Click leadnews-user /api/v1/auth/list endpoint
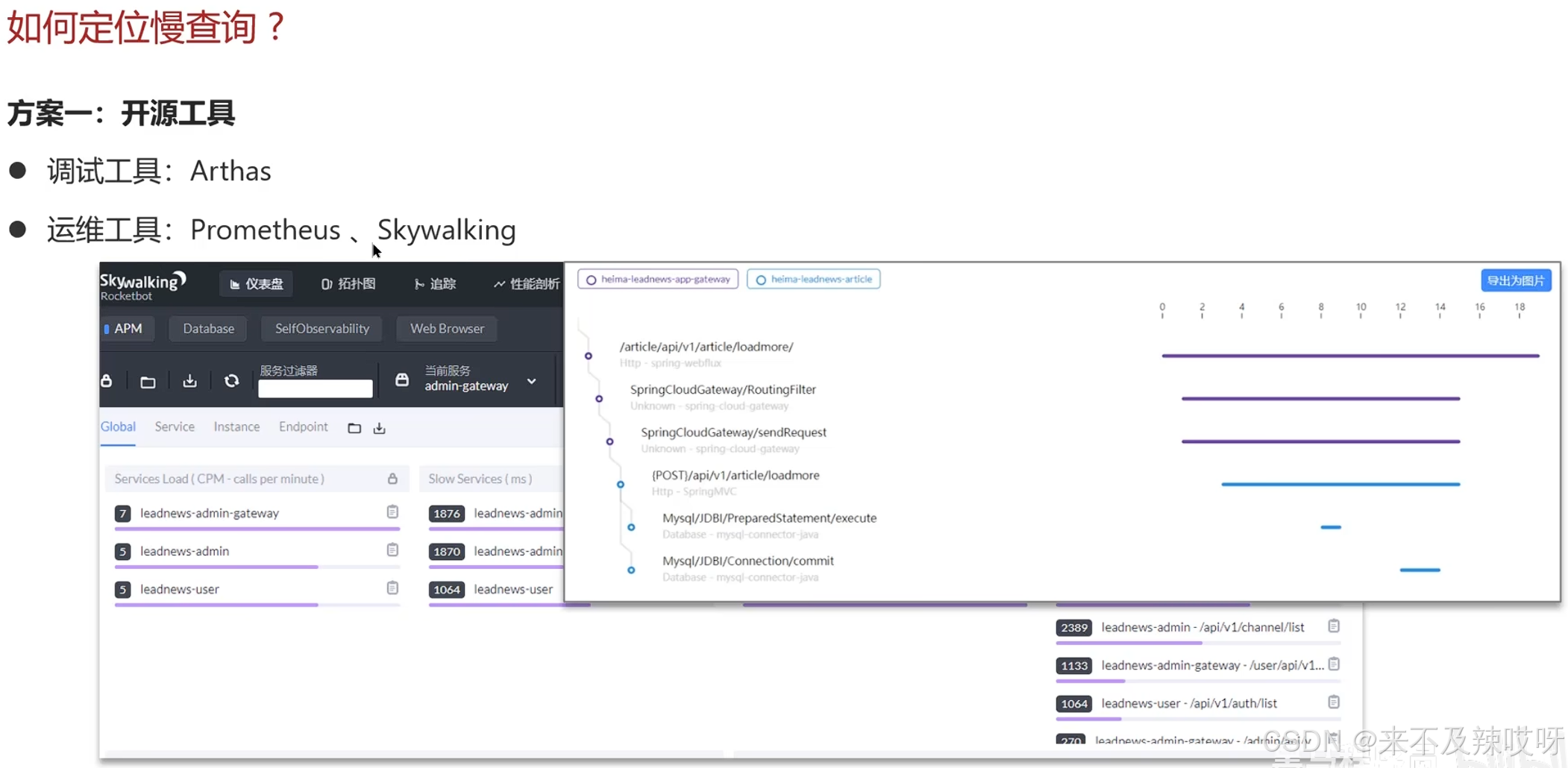The image size is (1568, 768). click(1189, 703)
